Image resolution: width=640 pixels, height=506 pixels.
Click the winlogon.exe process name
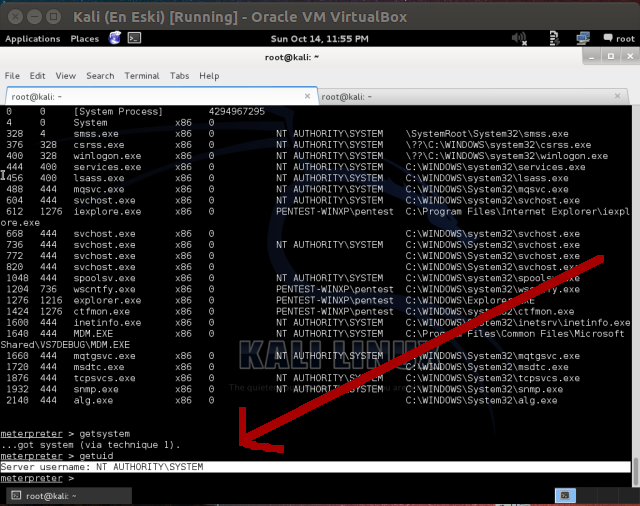pyautogui.click(x=107, y=156)
